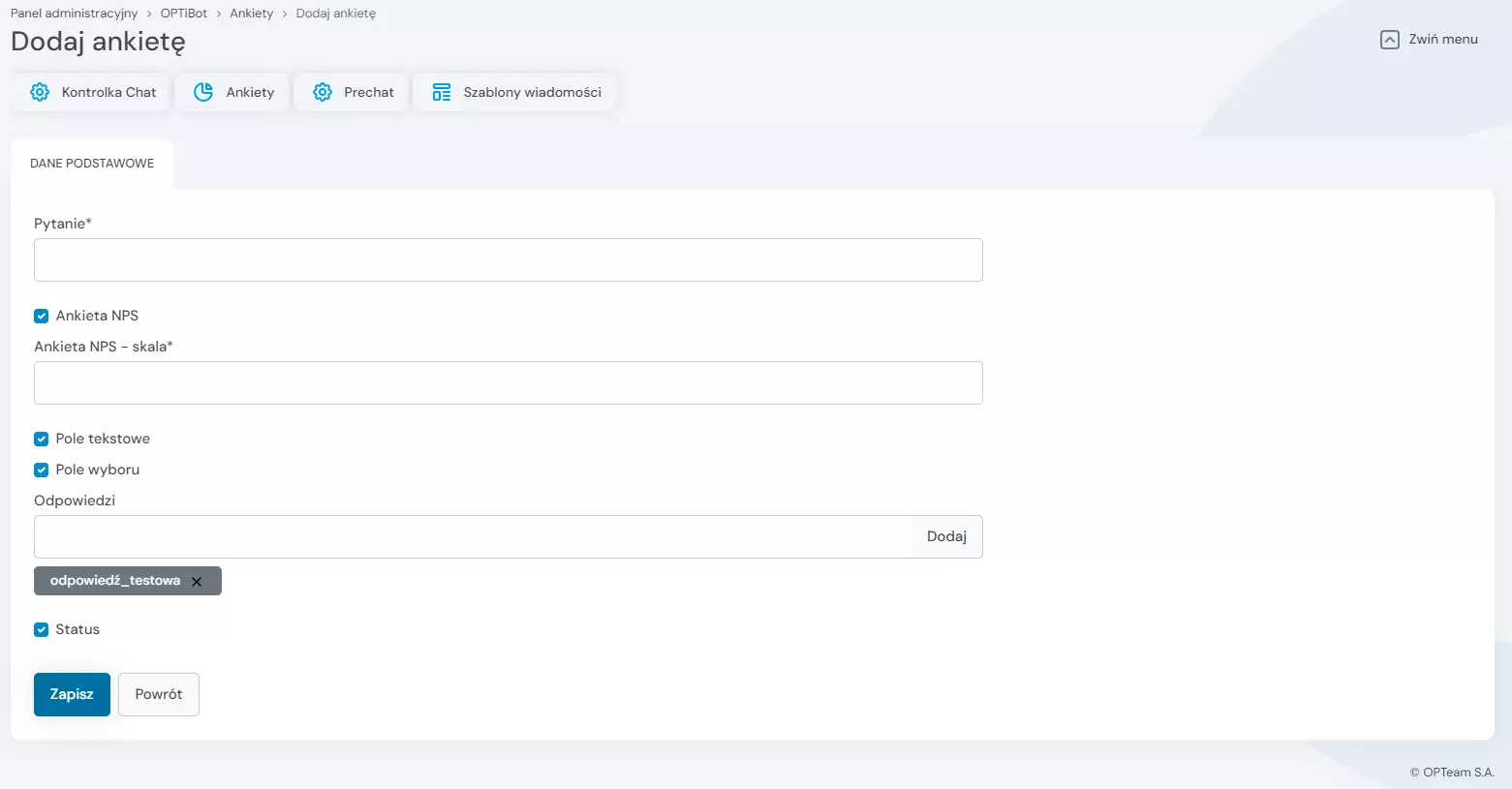1512x789 pixels.
Task: Focus the Pytanie input field
Action: tap(508, 259)
